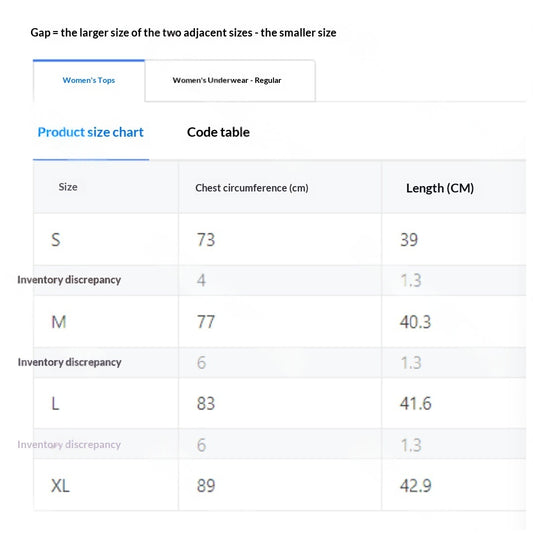Click length value 40.3 for size M

pos(415,322)
